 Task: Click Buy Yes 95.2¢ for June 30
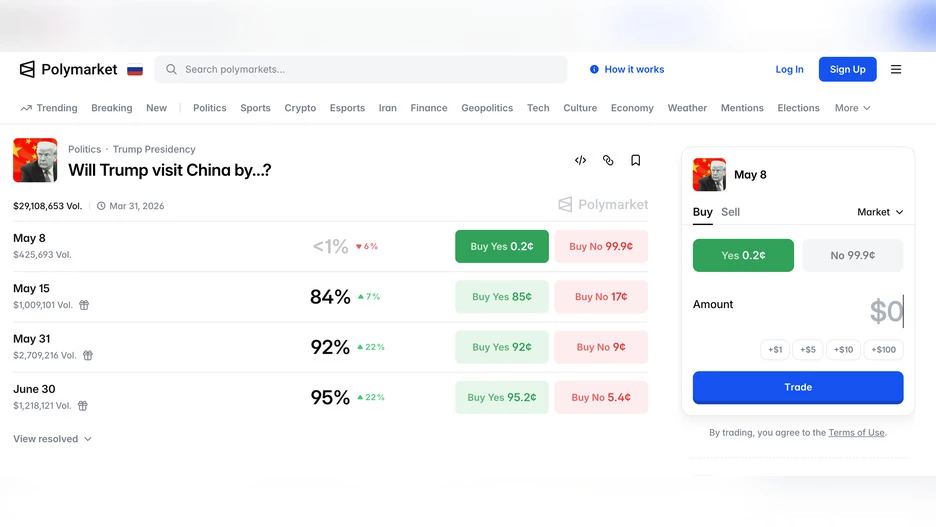pyautogui.click(x=501, y=397)
